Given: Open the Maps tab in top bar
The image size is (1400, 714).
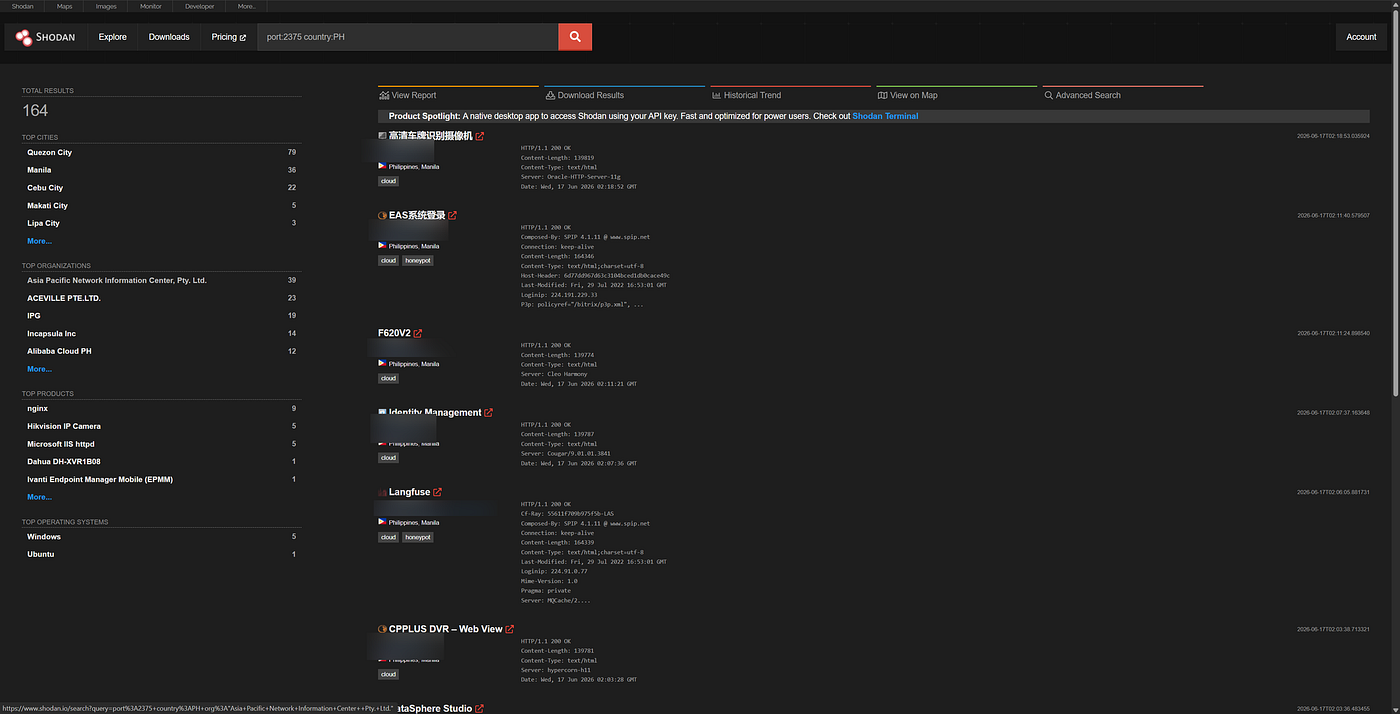Looking at the screenshot, I should click(64, 6).
